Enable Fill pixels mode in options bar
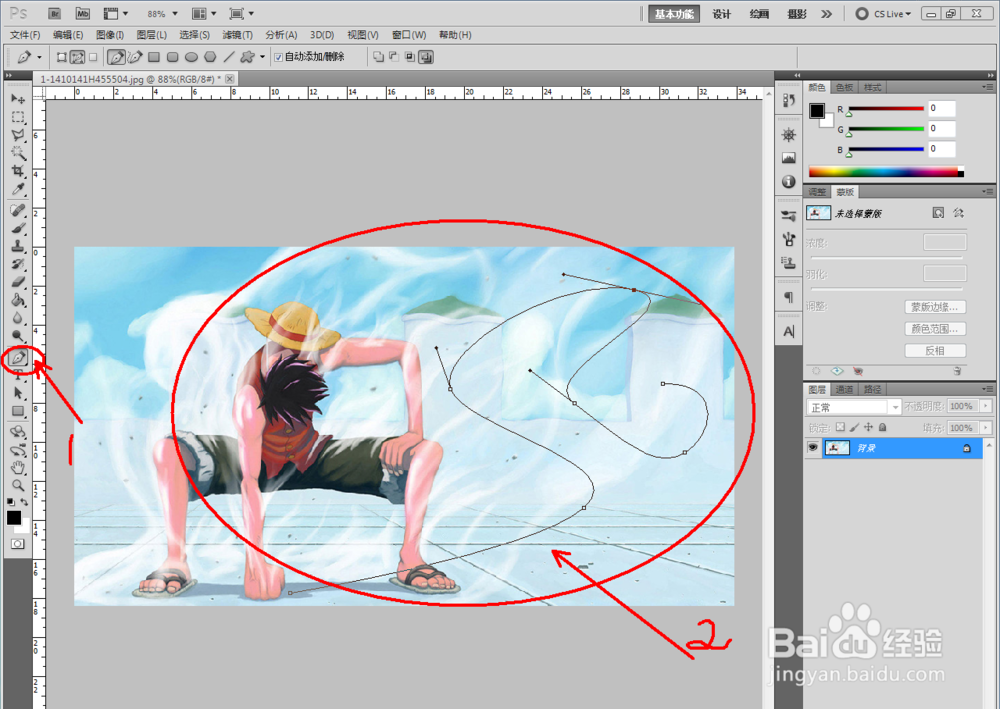The height and width of the screenshot is (709, 1000). pos(93,57)
